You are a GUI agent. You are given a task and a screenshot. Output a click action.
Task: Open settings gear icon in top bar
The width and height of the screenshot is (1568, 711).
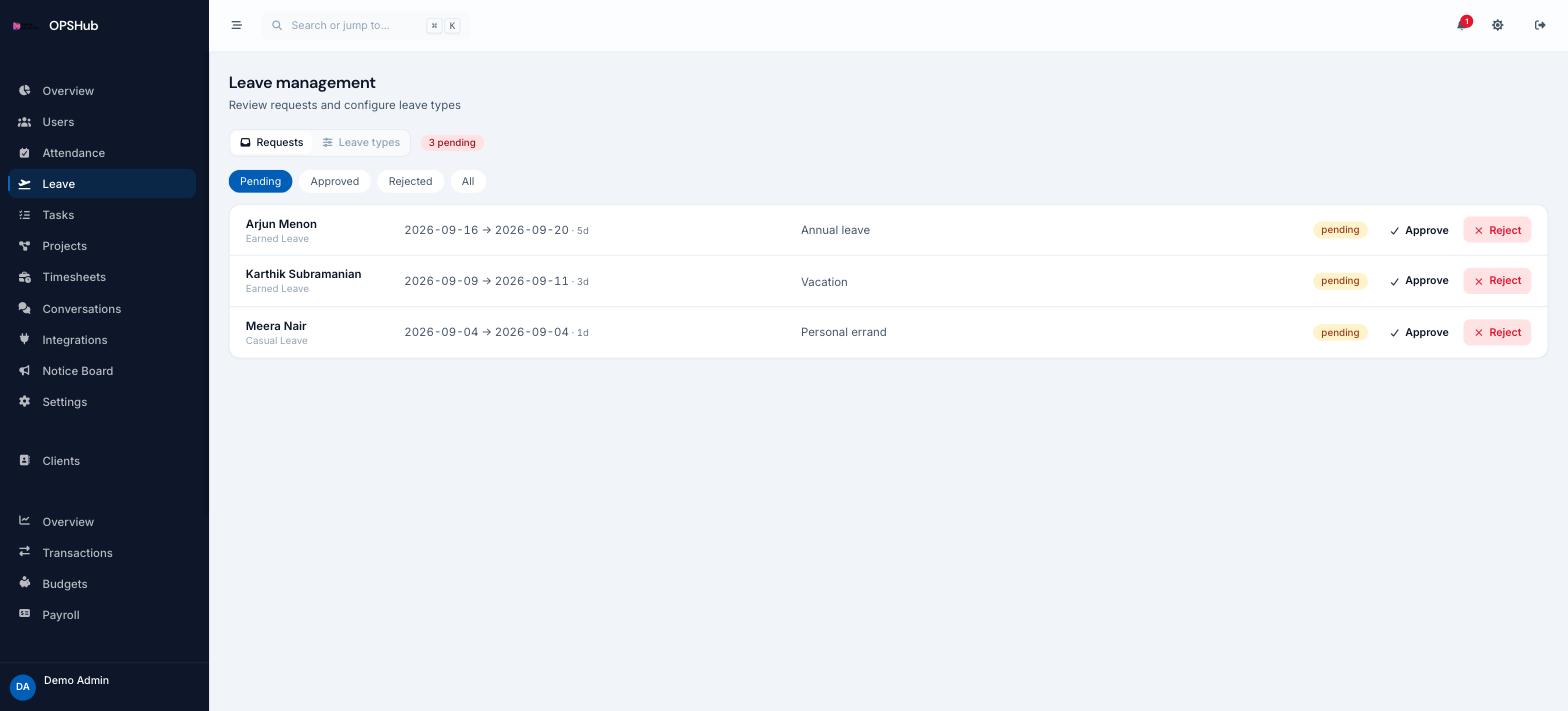click(1497, 25)
